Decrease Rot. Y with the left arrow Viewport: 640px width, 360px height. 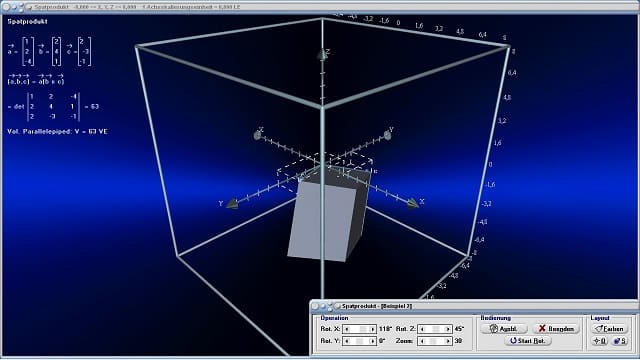pos(347,341)
